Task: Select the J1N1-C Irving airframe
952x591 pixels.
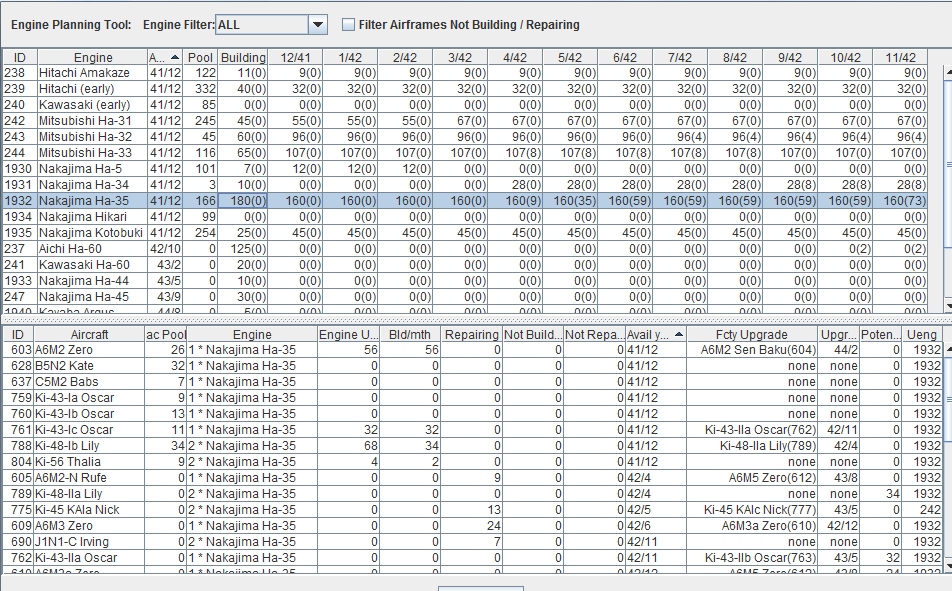Action: pyautogui.click(x=472, y=542)
